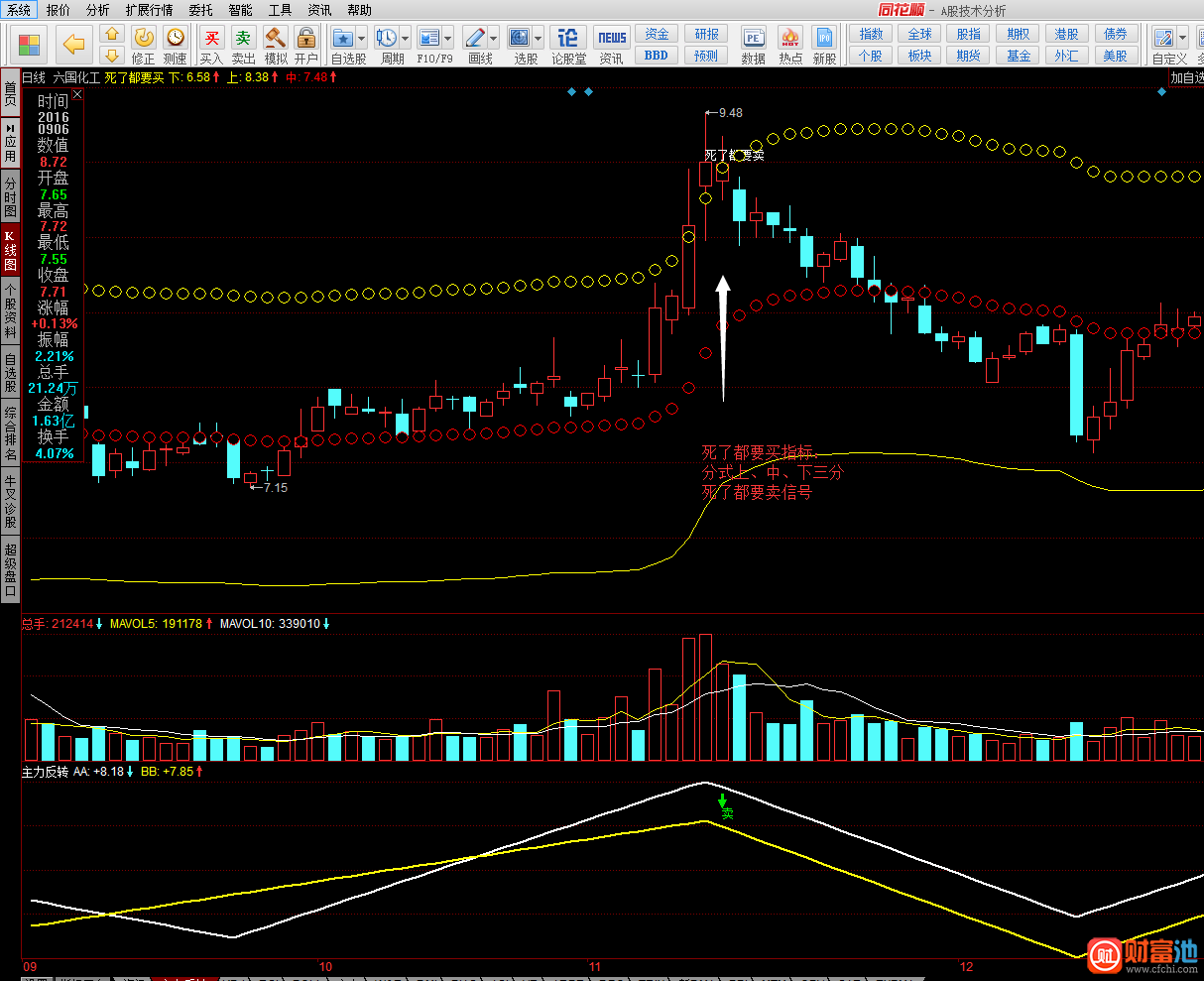Click the PE 数据 icon

pyautogui.click(x=753, y=38)
